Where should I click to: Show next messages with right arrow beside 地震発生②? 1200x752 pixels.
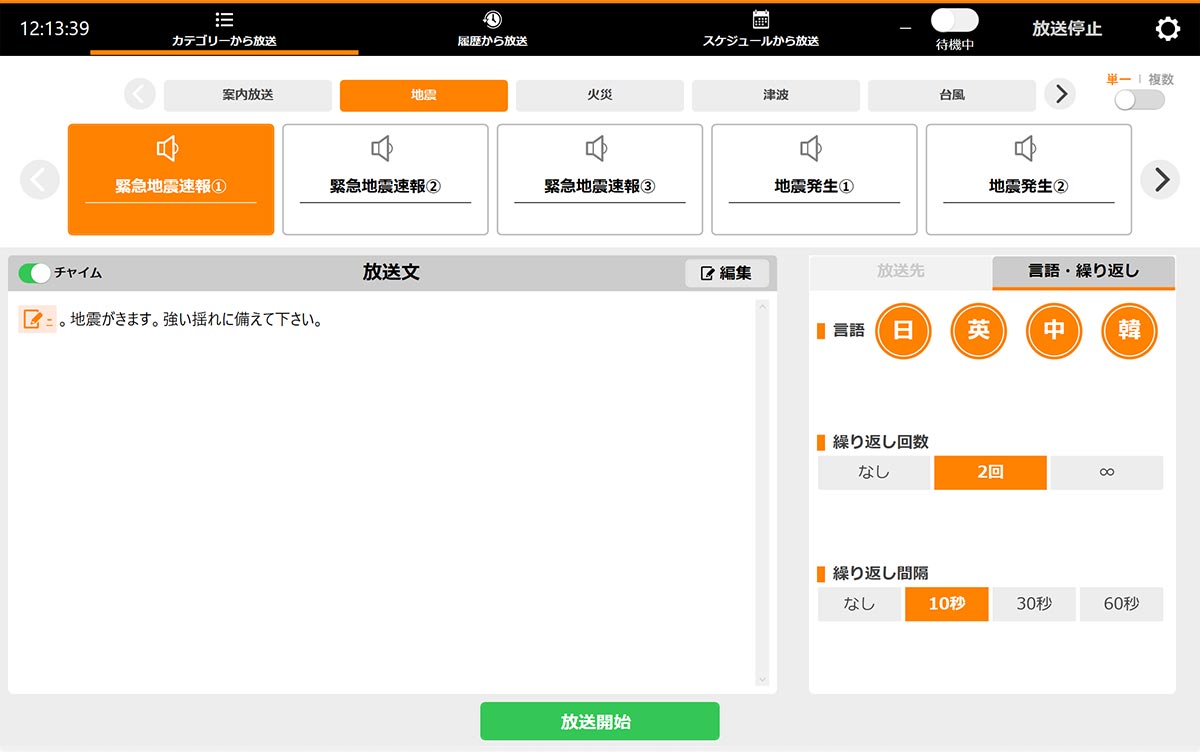pos(1160,180)
